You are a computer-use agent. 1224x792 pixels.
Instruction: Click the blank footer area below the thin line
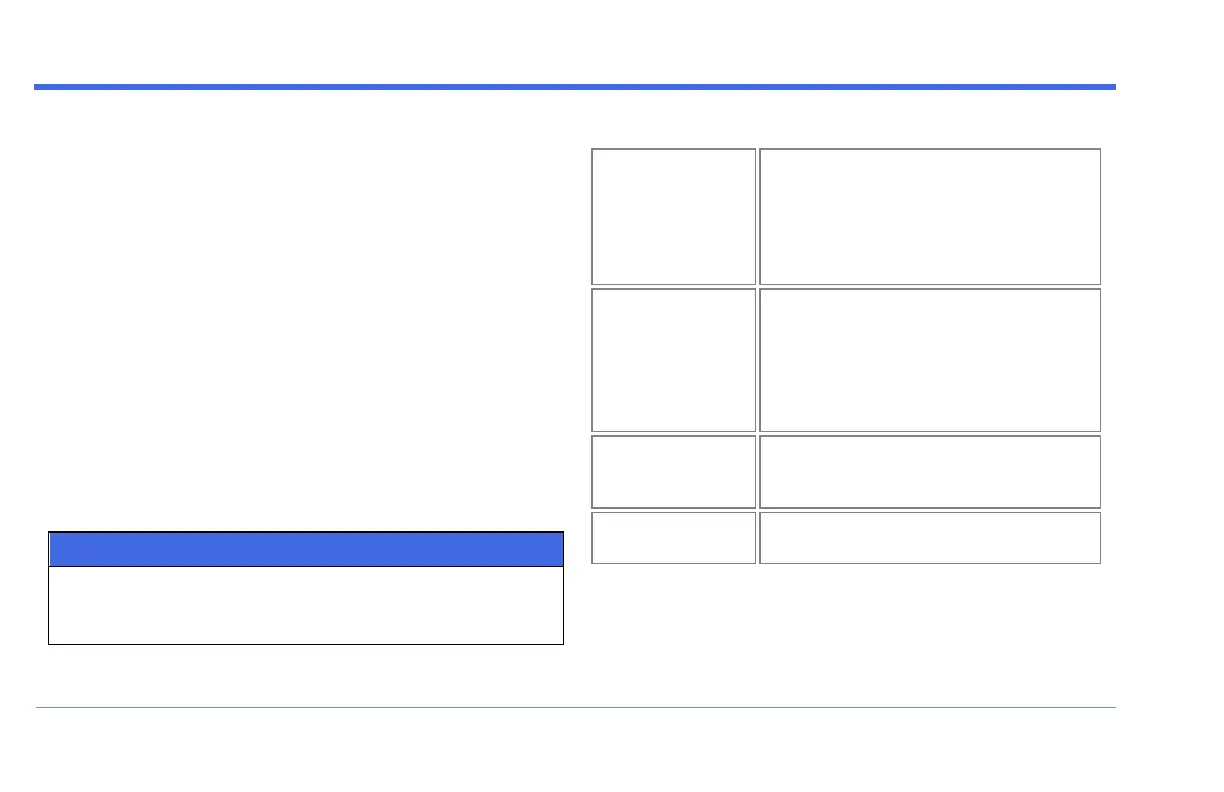[x=575, y=750]
